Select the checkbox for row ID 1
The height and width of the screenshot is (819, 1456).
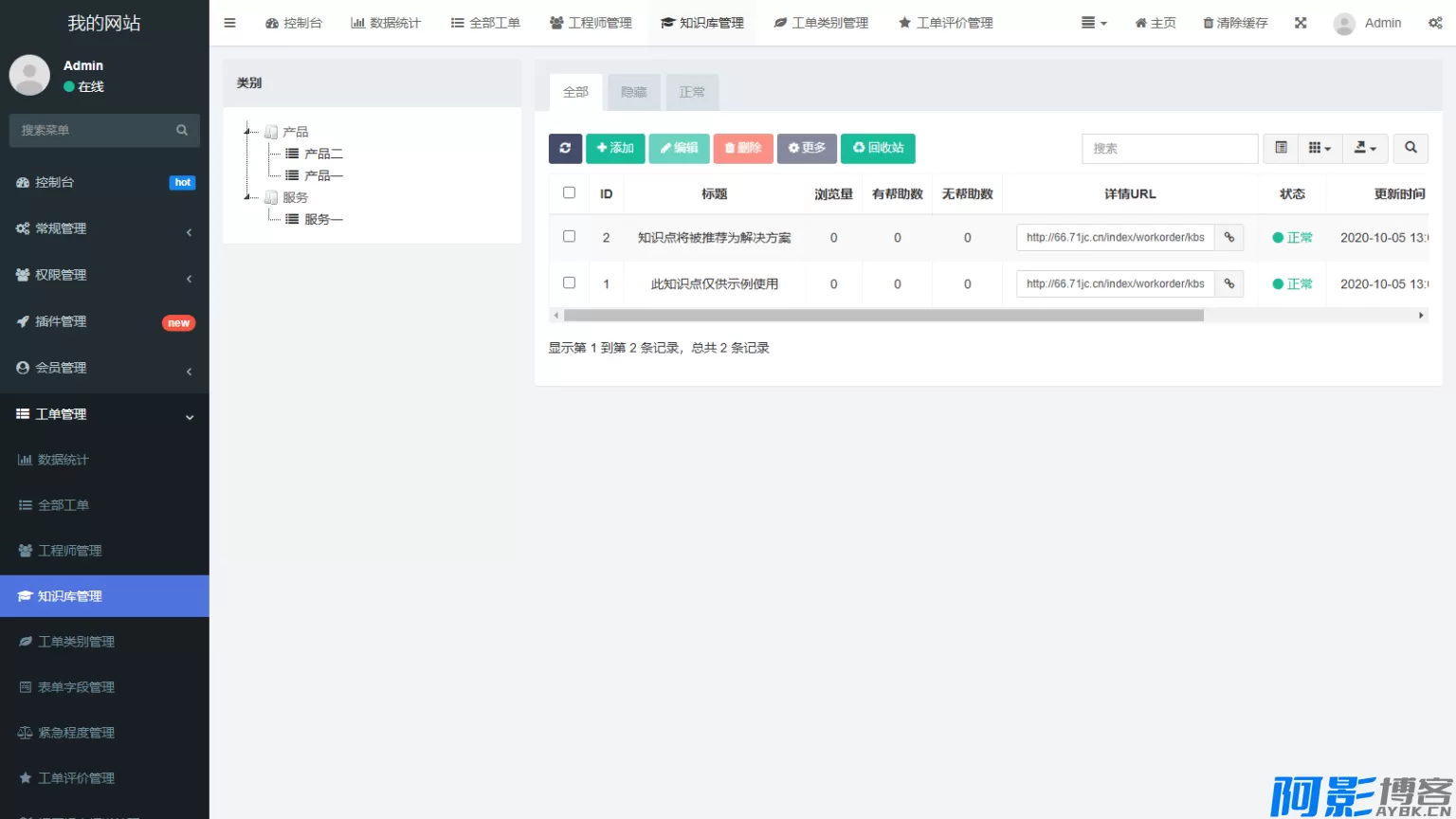coord(569,282)
